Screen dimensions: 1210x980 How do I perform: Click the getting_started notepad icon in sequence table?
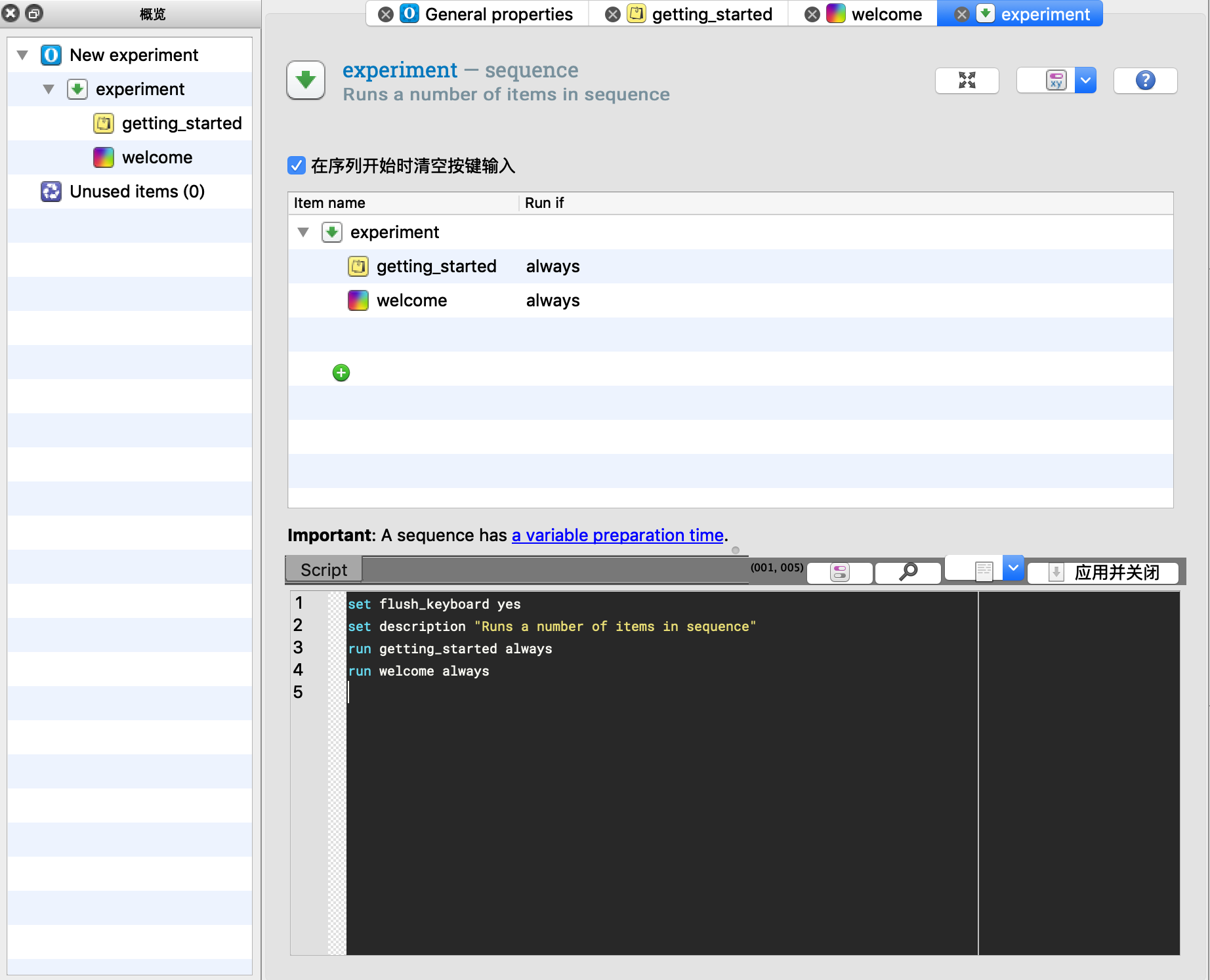[x=358, y=266]
